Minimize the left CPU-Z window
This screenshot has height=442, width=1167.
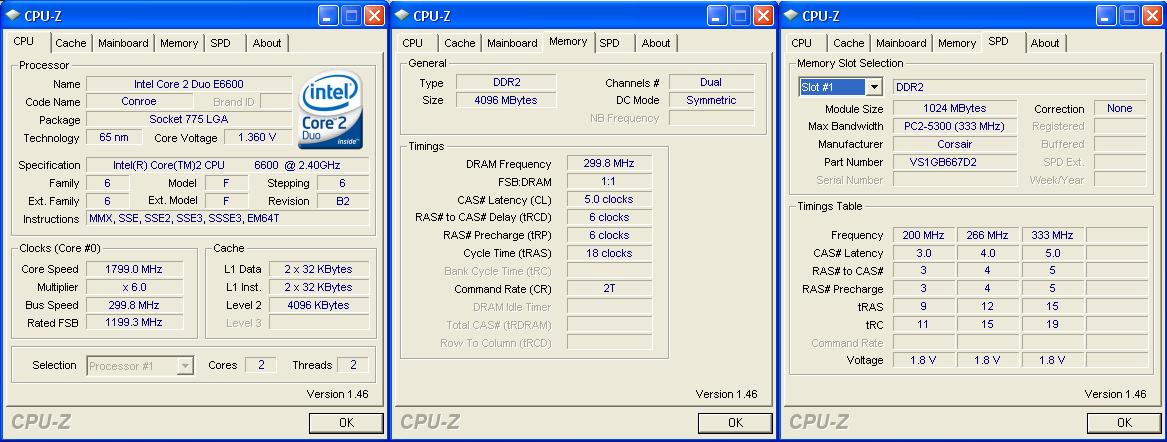(x=328, y=15)
